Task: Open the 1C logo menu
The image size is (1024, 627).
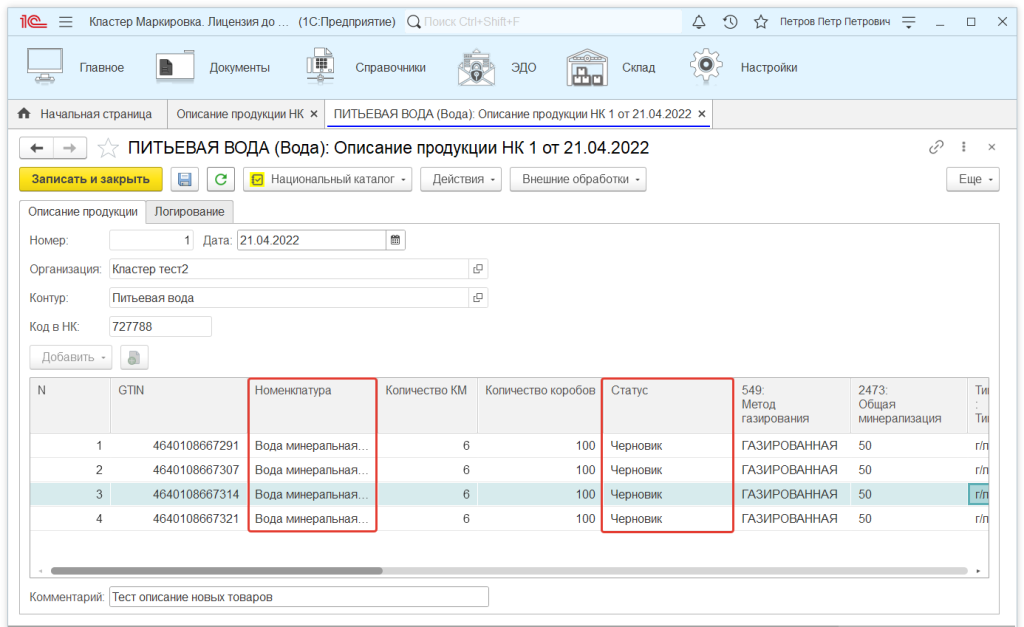Action: pos(33,22)
